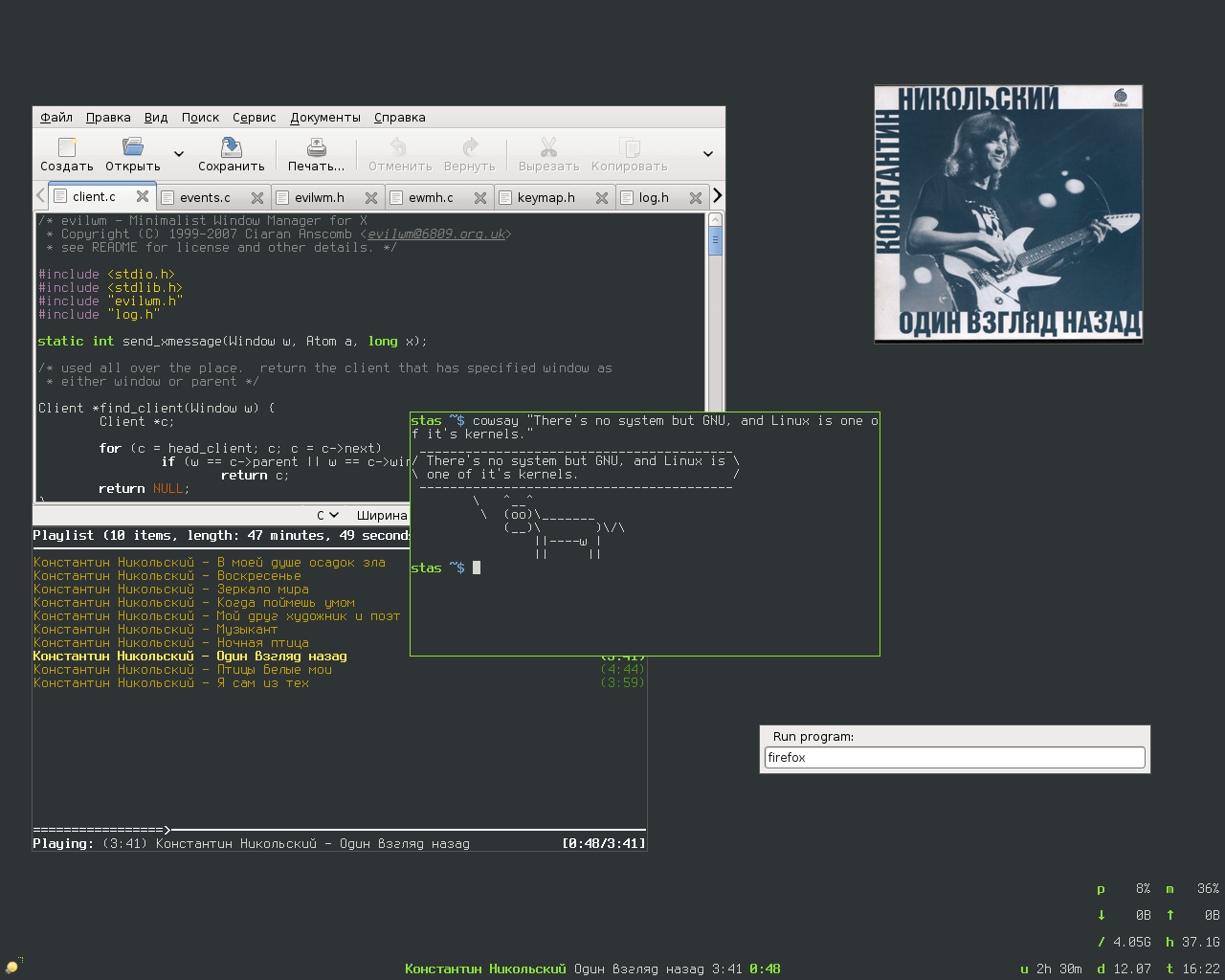Open the Файл menu

pos(56,118)
